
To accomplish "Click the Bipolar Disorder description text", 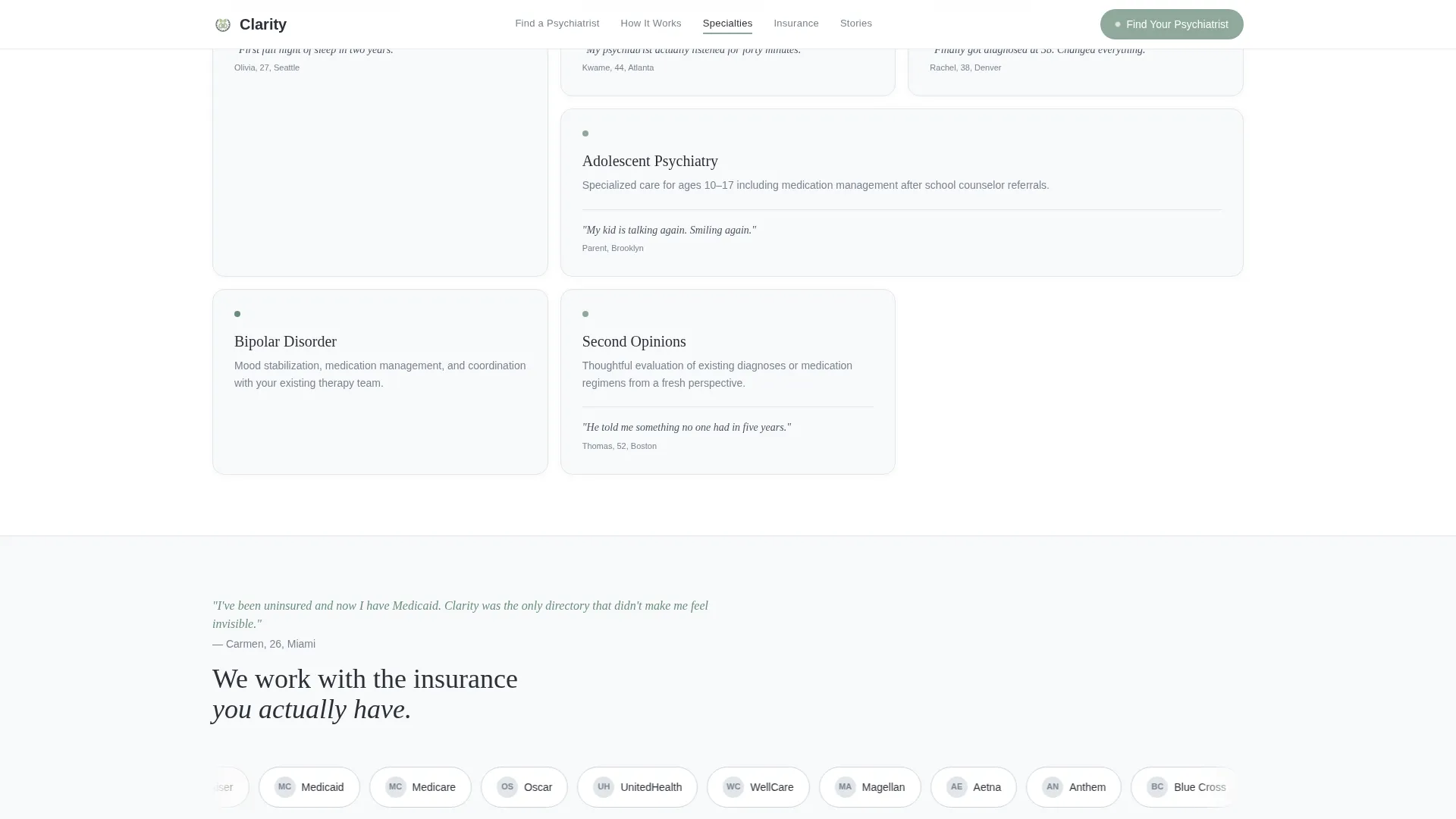I will 380,375.
